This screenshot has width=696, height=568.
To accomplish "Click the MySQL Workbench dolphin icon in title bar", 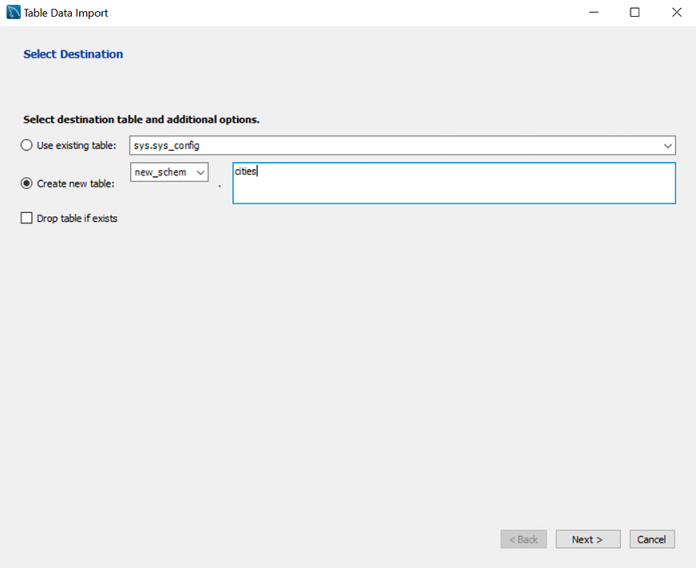I will coord(13,13).
